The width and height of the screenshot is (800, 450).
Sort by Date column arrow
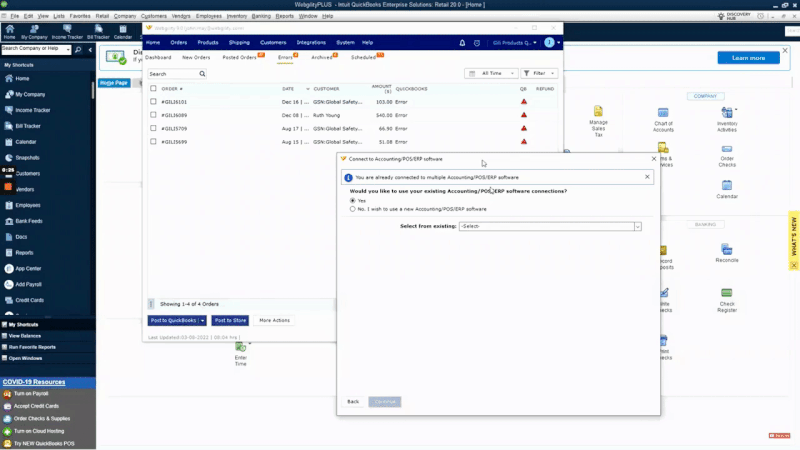click(308, 89)
